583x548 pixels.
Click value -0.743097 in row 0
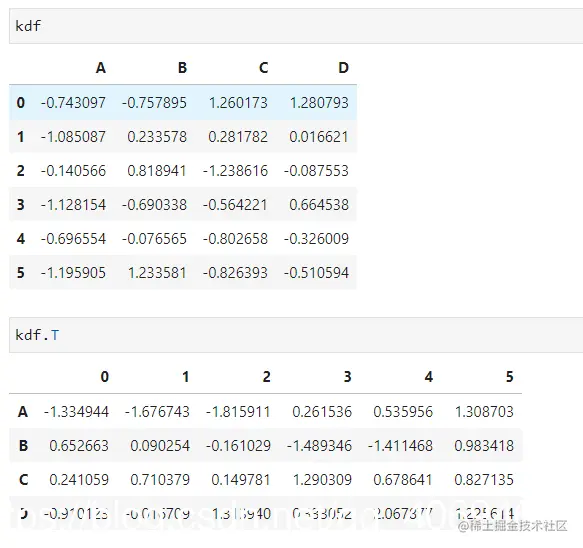[x=73, y=103]
